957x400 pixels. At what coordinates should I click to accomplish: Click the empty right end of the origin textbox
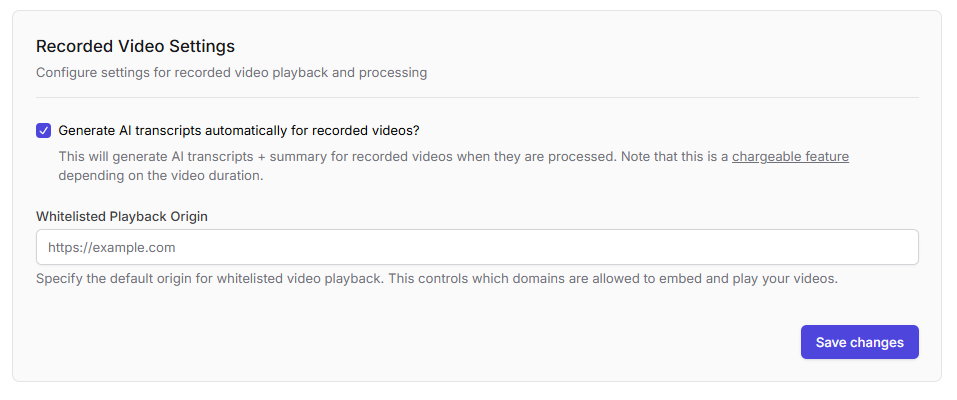[860, 247]
